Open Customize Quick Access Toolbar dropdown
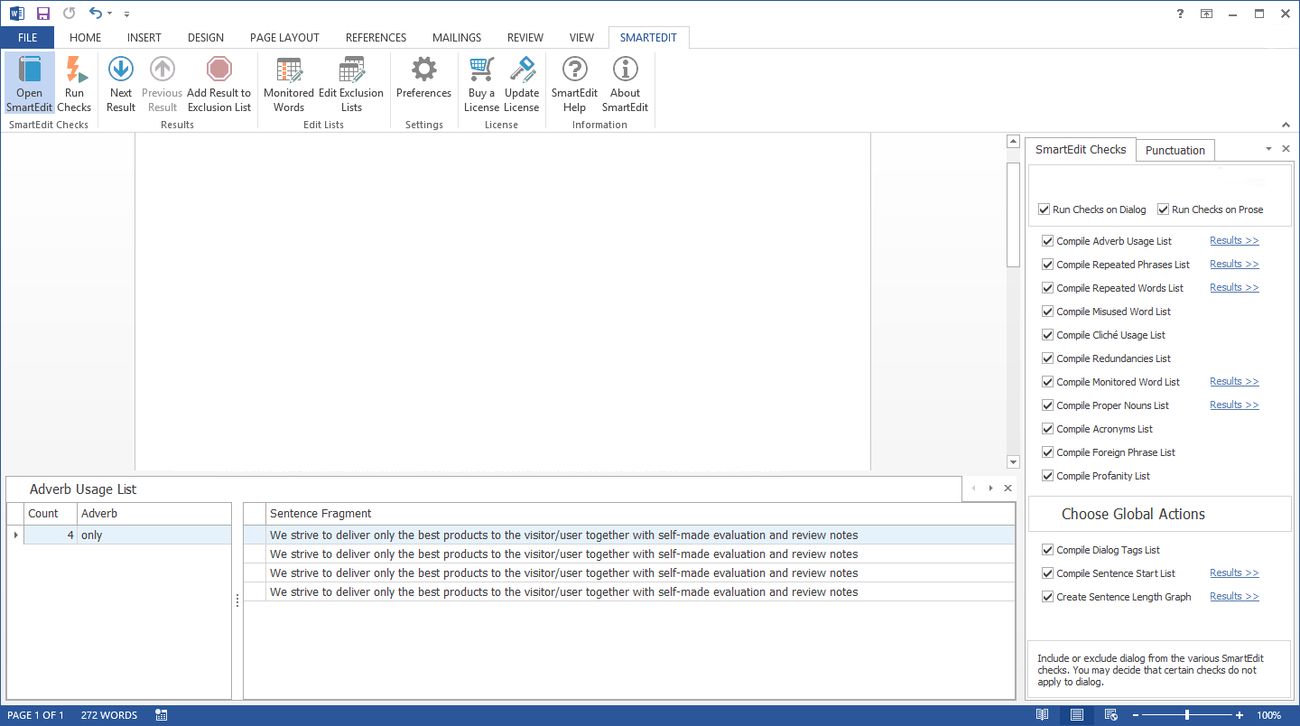 tap(127, 14)
